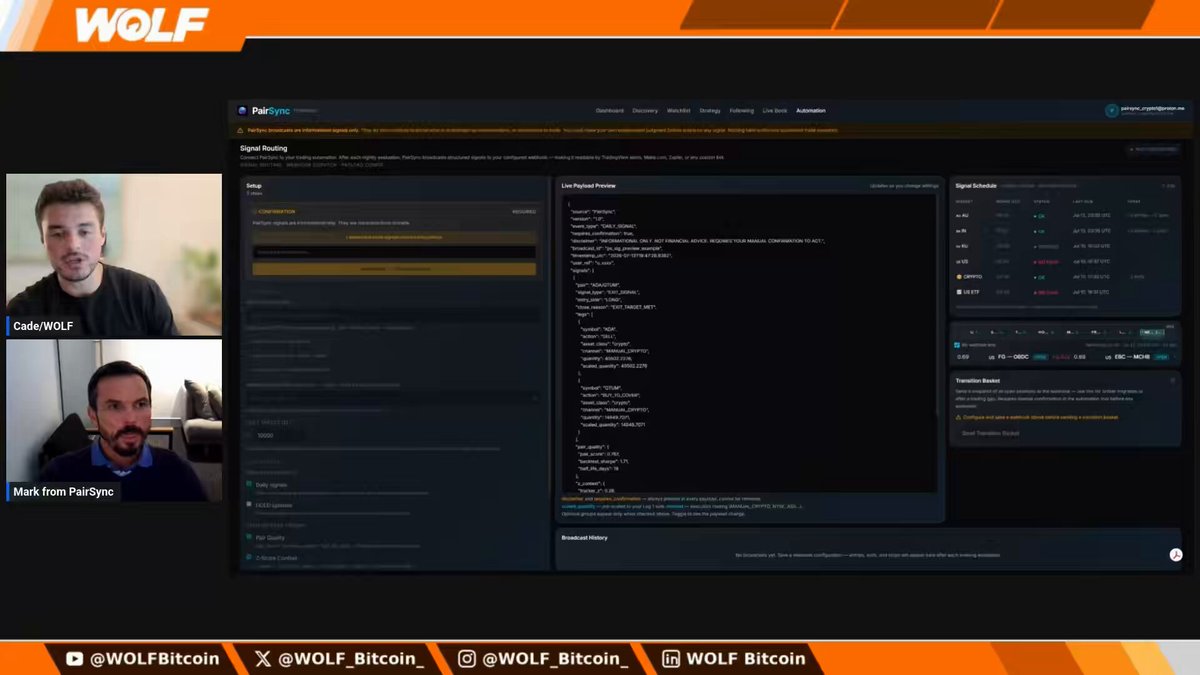Select the Following tab
Screen dimensions: 1200x675
point(741,110)
